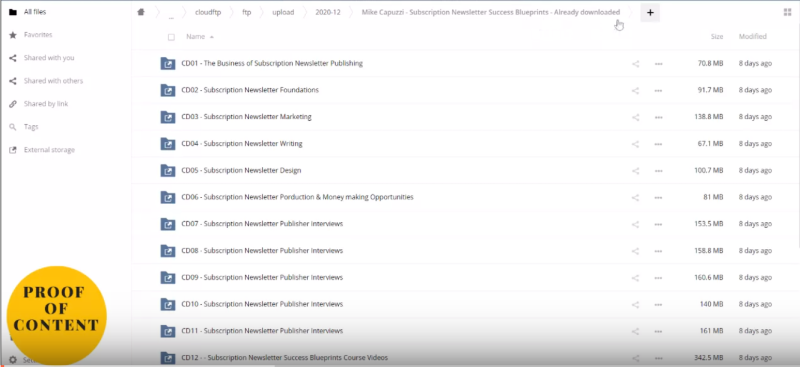
Task: Open CD01 - The Business of Subscription folder
Action: coord(272,63)
